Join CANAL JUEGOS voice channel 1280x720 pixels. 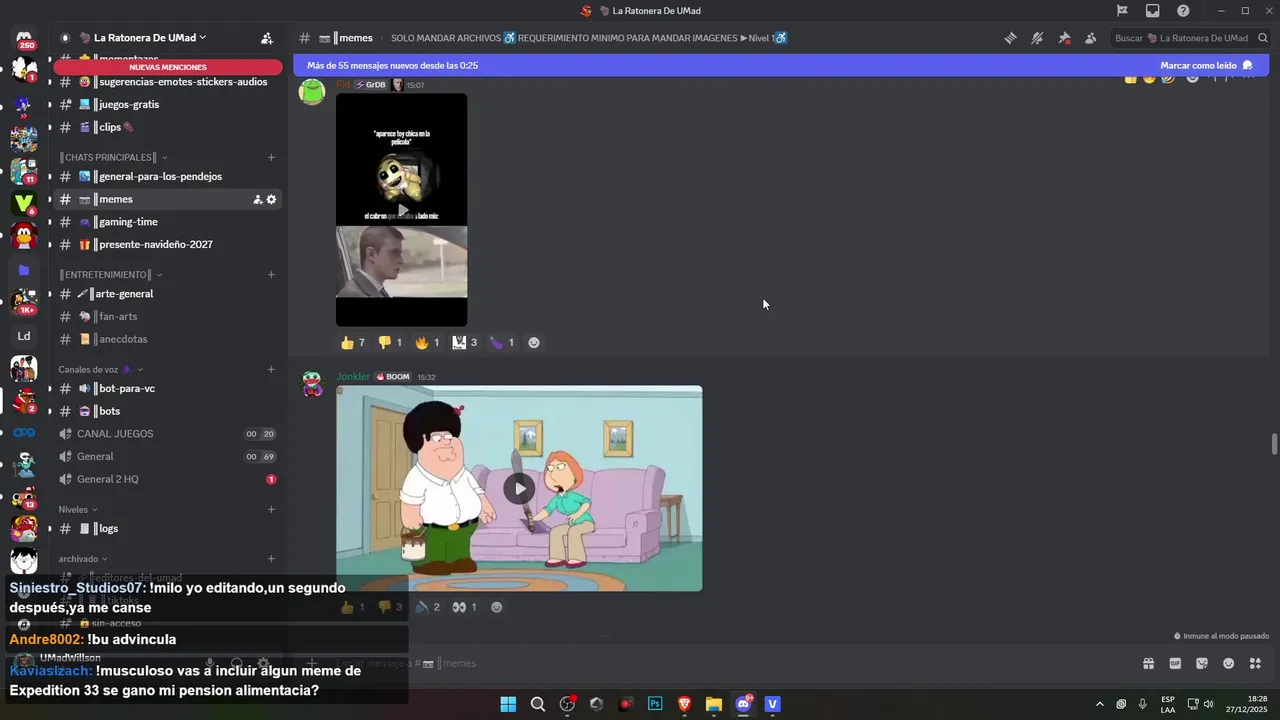[x=168, y=434]
